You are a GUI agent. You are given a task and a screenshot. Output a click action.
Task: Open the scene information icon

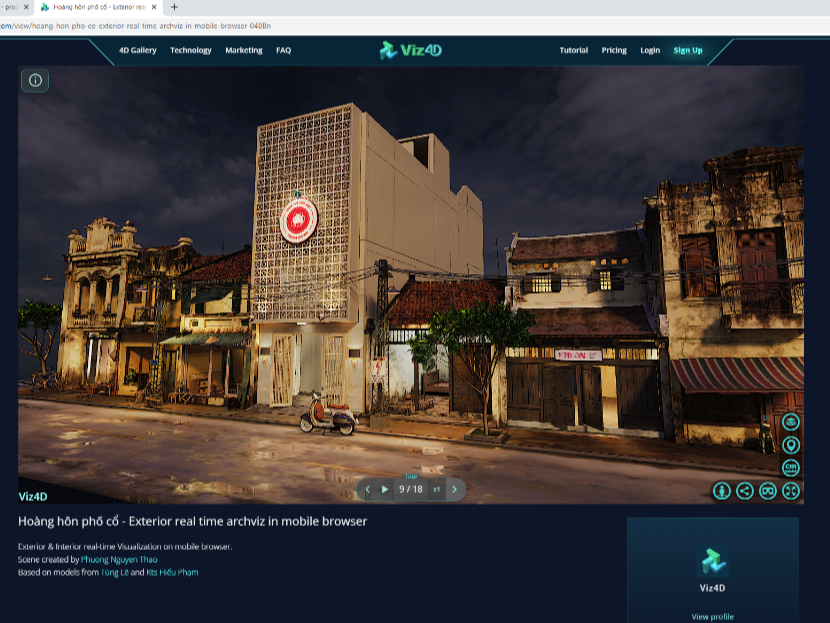35,81
